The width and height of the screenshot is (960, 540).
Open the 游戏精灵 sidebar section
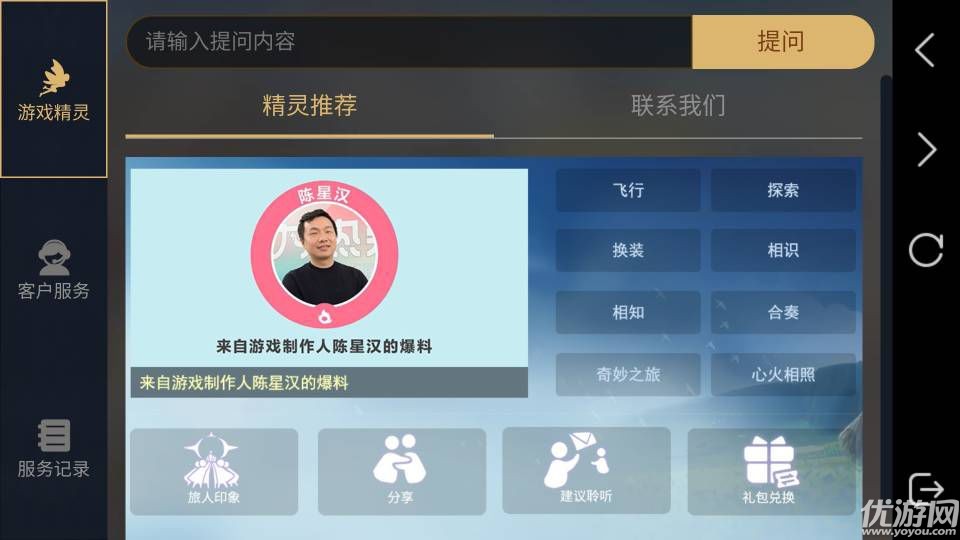[54, 89]
